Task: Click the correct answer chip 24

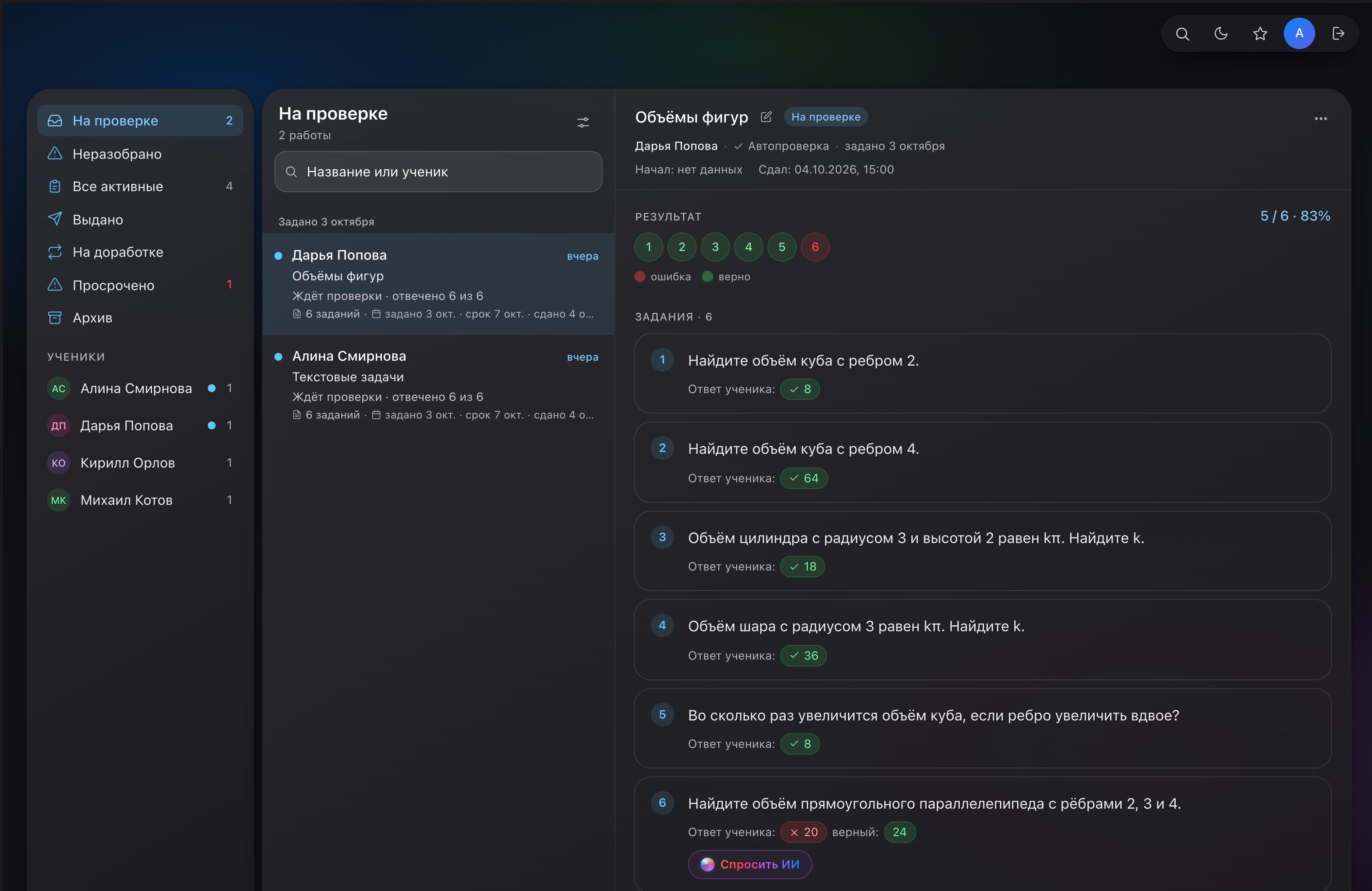Action: pyautogui.click(x=899, y=832)
